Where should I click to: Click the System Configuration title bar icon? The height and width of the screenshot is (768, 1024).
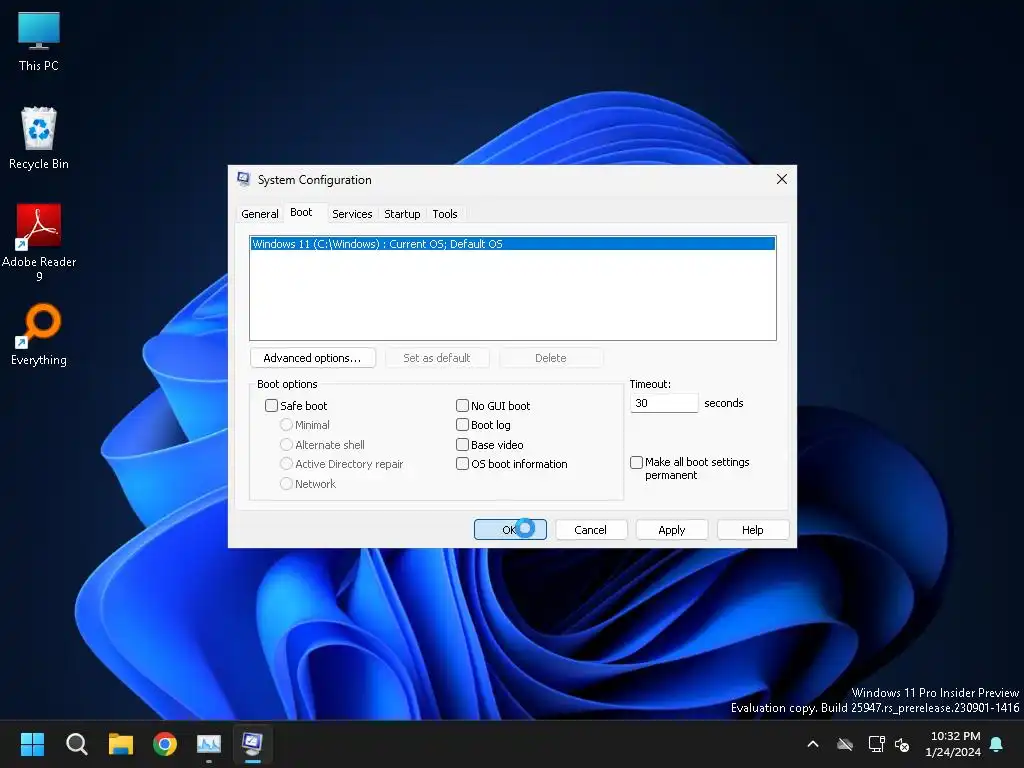tap(244, 180)
